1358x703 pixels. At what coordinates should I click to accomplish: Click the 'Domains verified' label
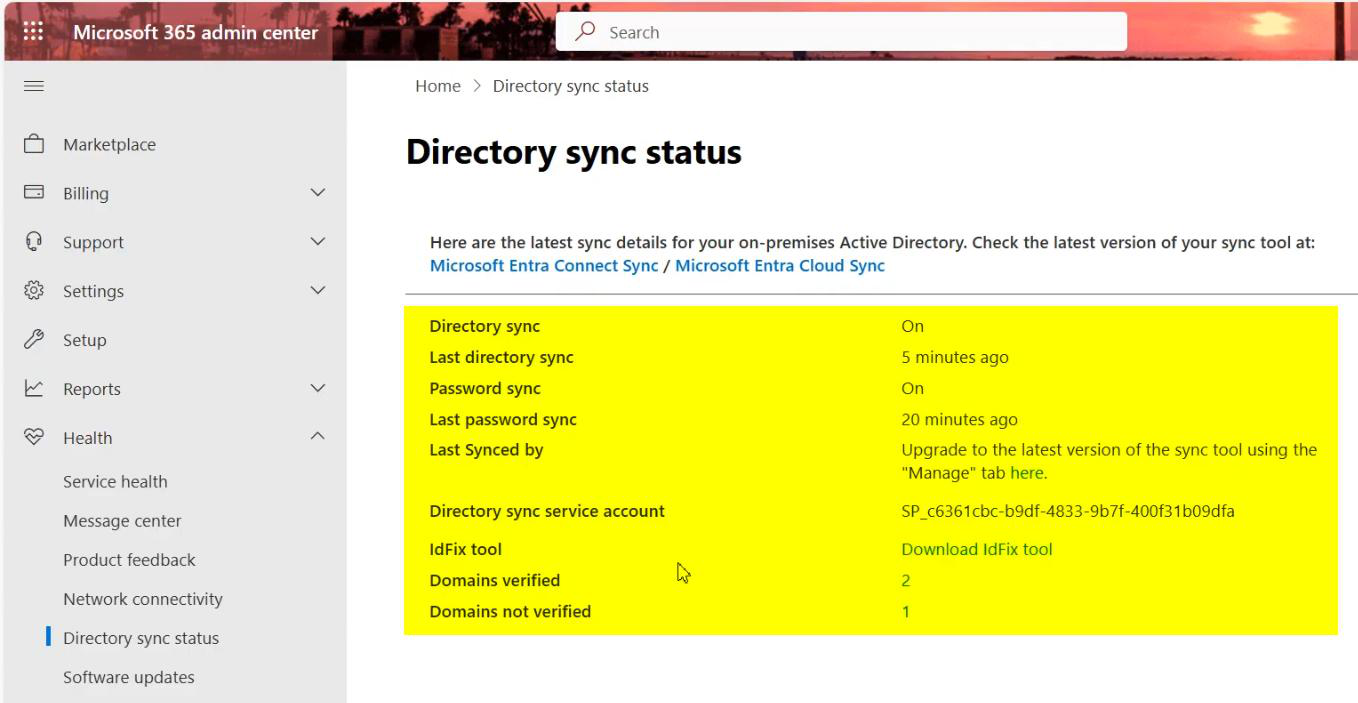494,580
